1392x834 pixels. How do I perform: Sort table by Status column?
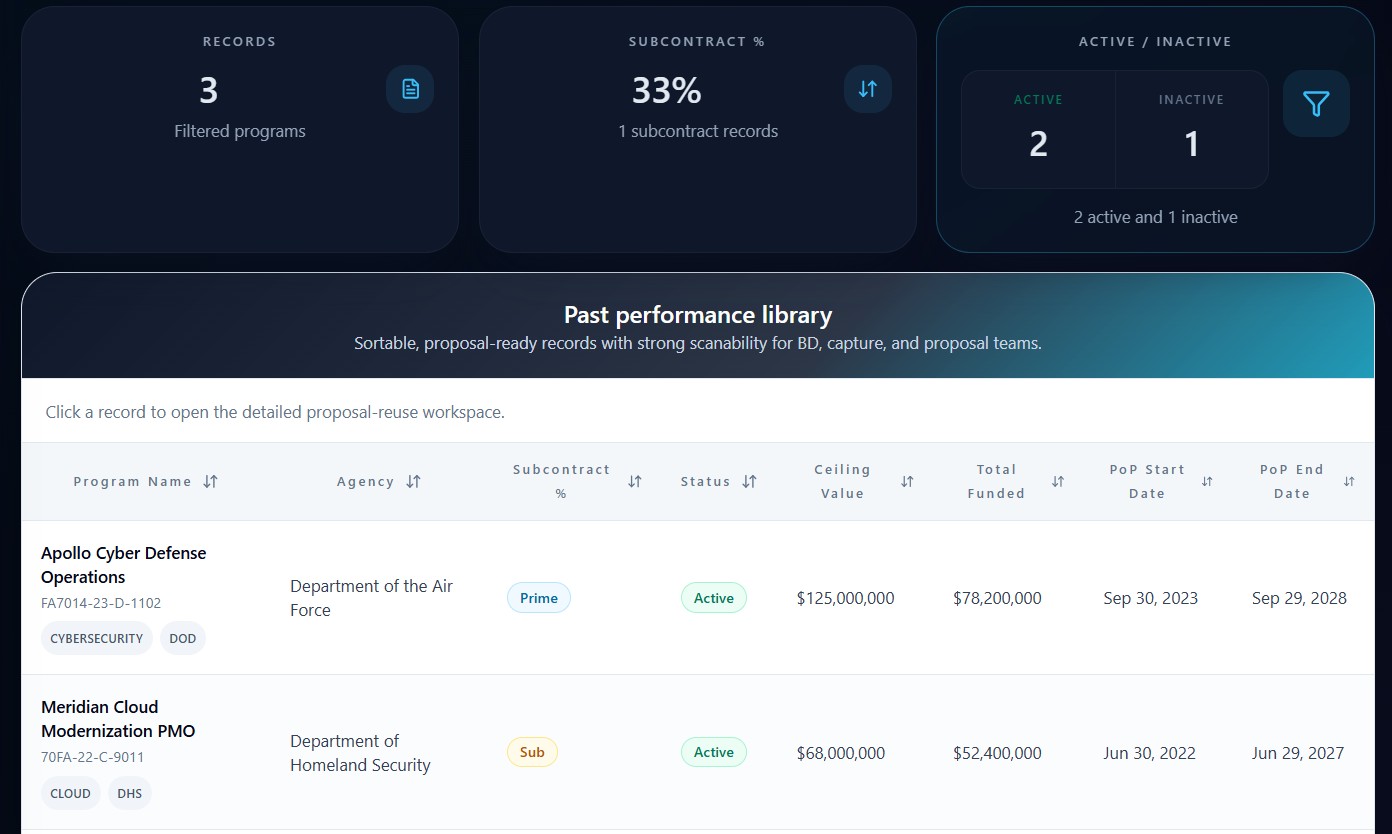click(718, 481)
